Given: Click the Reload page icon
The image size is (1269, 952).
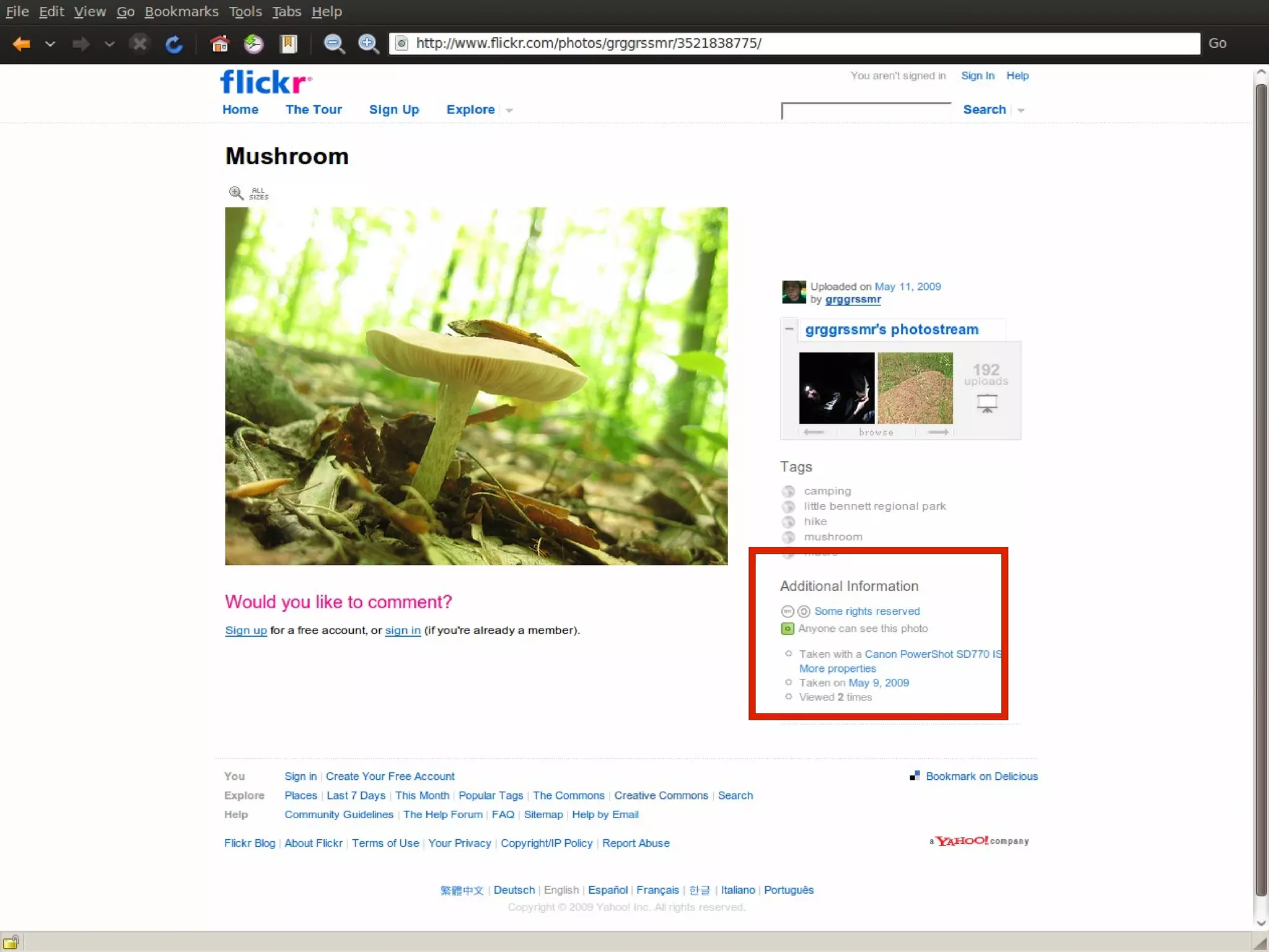Looking at the screenshot, I should pos(174,43).
